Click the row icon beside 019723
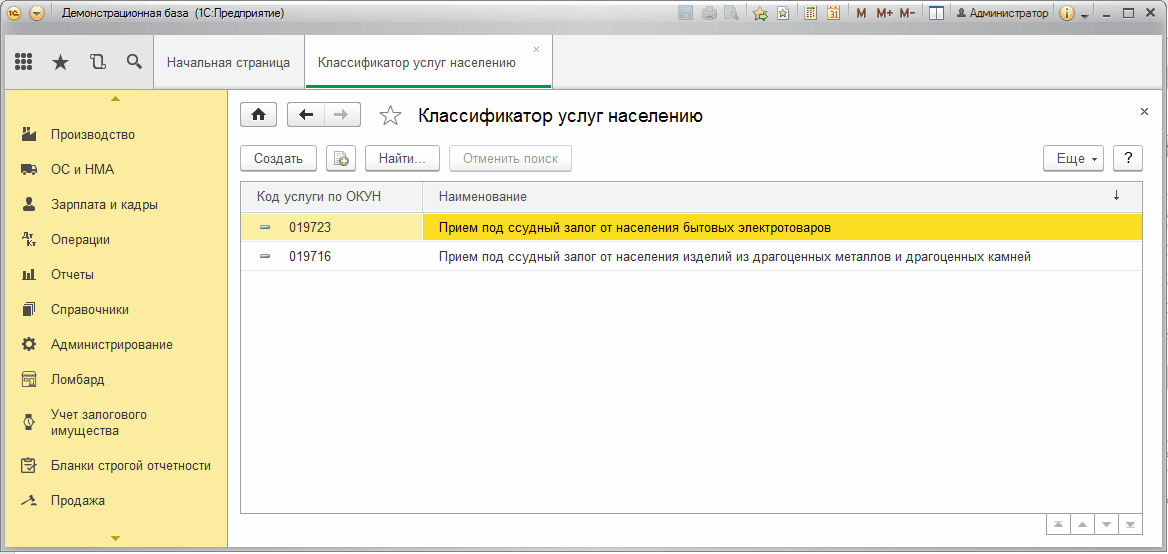The height and width of the screenshot is (554, 1168). click(265, 227)
